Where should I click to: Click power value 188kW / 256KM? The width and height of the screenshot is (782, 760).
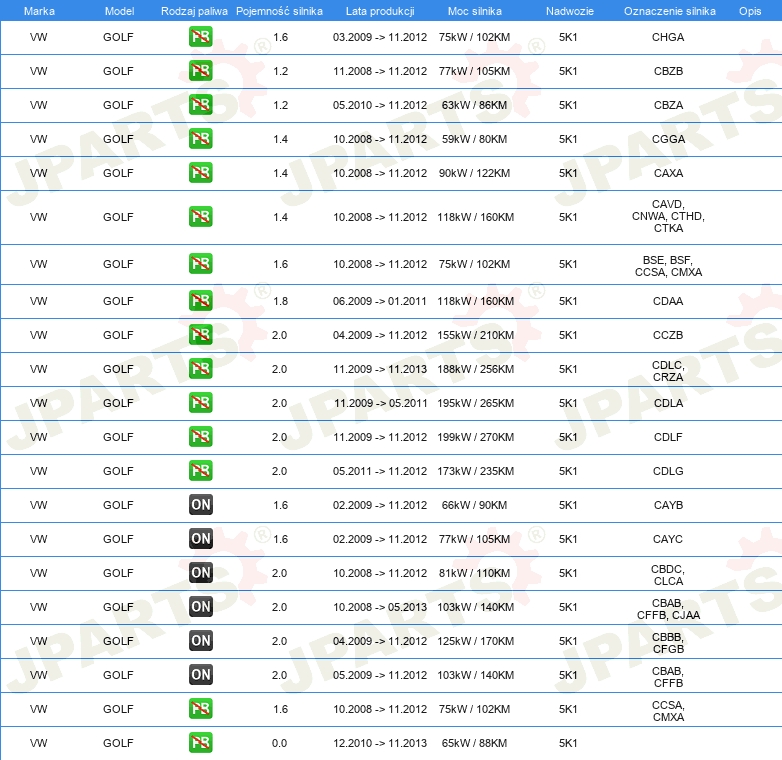475,369
